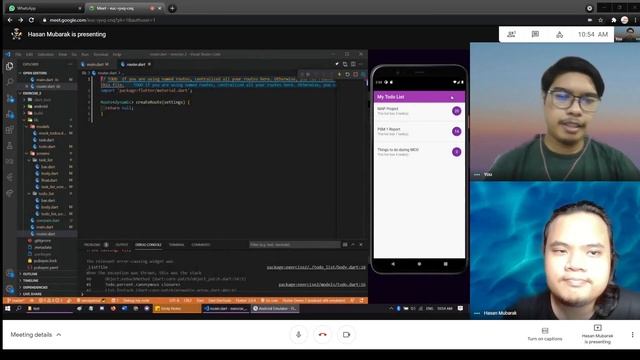
Task: Open Meet more options three-dot menu
Action: tap(632, 334)
